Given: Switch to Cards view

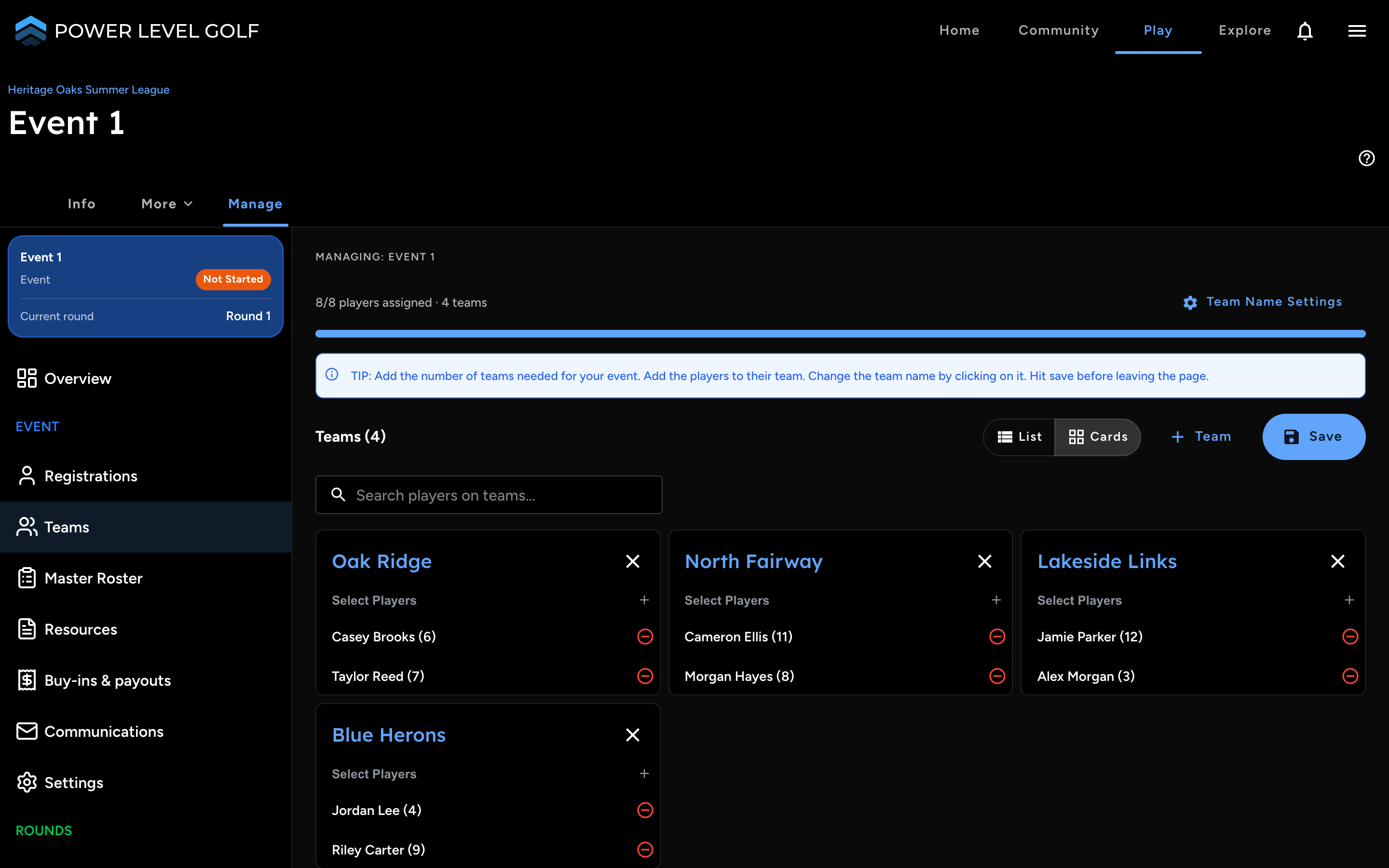Looking at the screenshot, I should pyautogui.click(x=1097, y=437).
